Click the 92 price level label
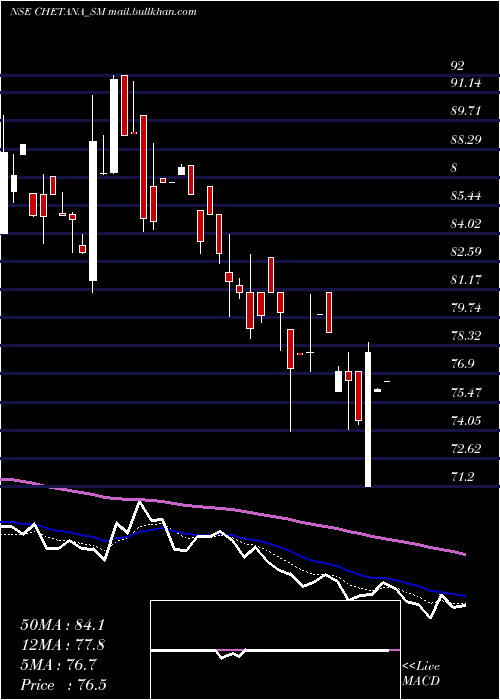The width and height of the screenshot is (500, 700). click(457, 66)
